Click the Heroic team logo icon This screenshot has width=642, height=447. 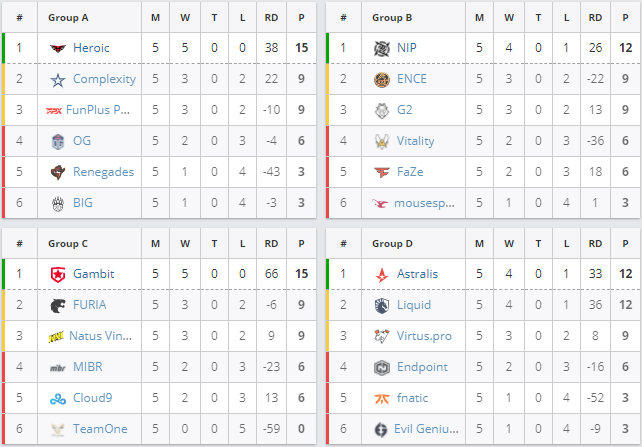pyautogui.click(x=58, y=48)
